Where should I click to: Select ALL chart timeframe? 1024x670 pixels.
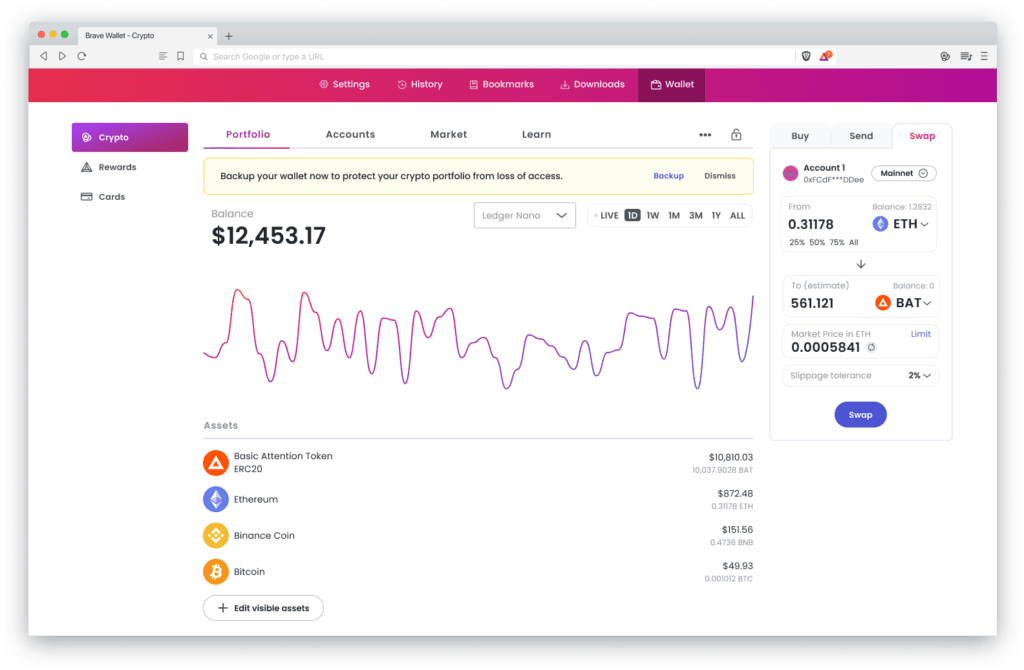[737, 215]
